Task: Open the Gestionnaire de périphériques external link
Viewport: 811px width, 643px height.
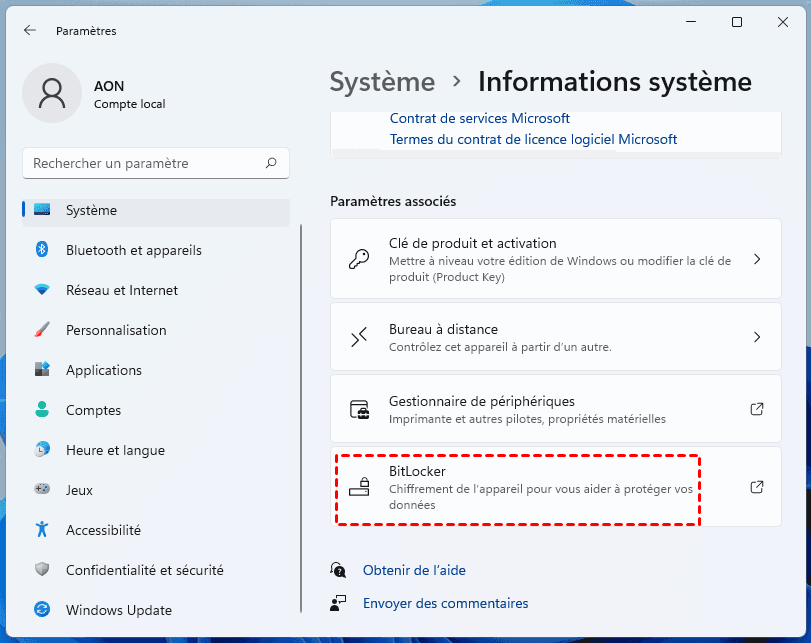Action: click(757, 409)
